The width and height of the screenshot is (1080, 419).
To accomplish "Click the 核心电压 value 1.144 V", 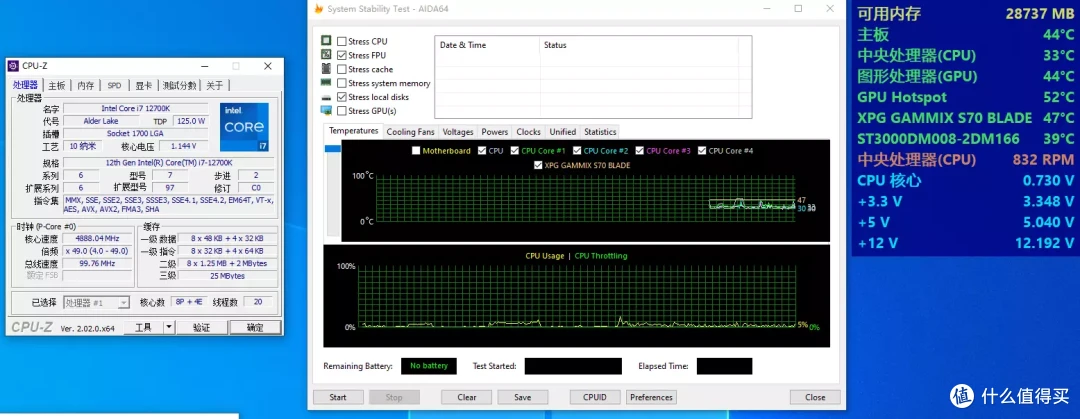I will [183, 146].
